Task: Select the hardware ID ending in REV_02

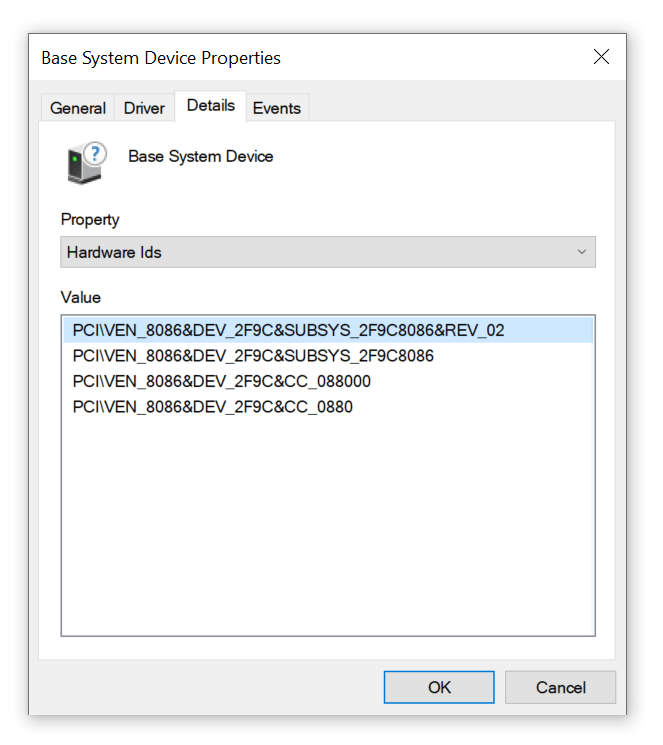Action: (289, 330)
